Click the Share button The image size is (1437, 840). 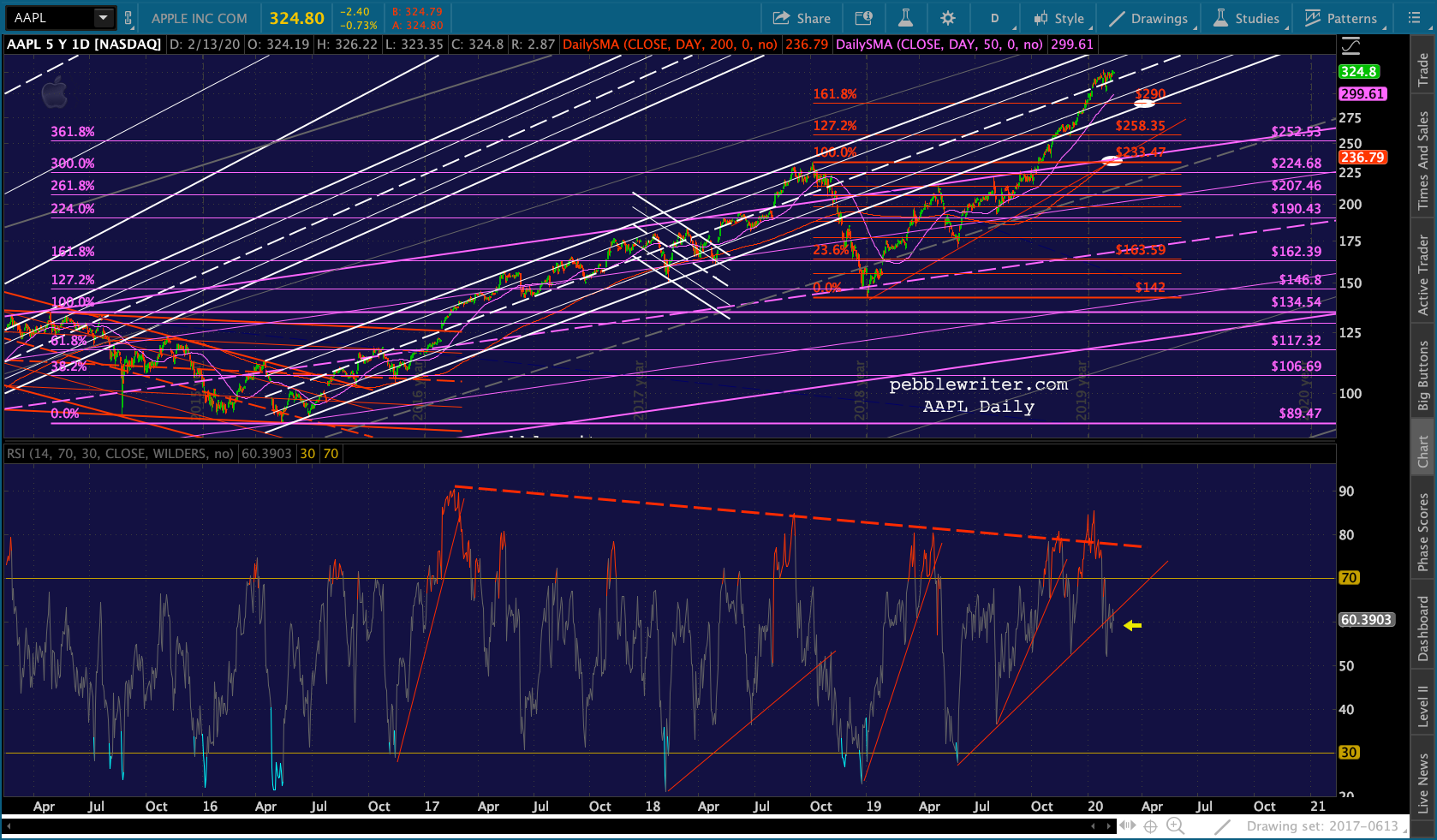802,18
